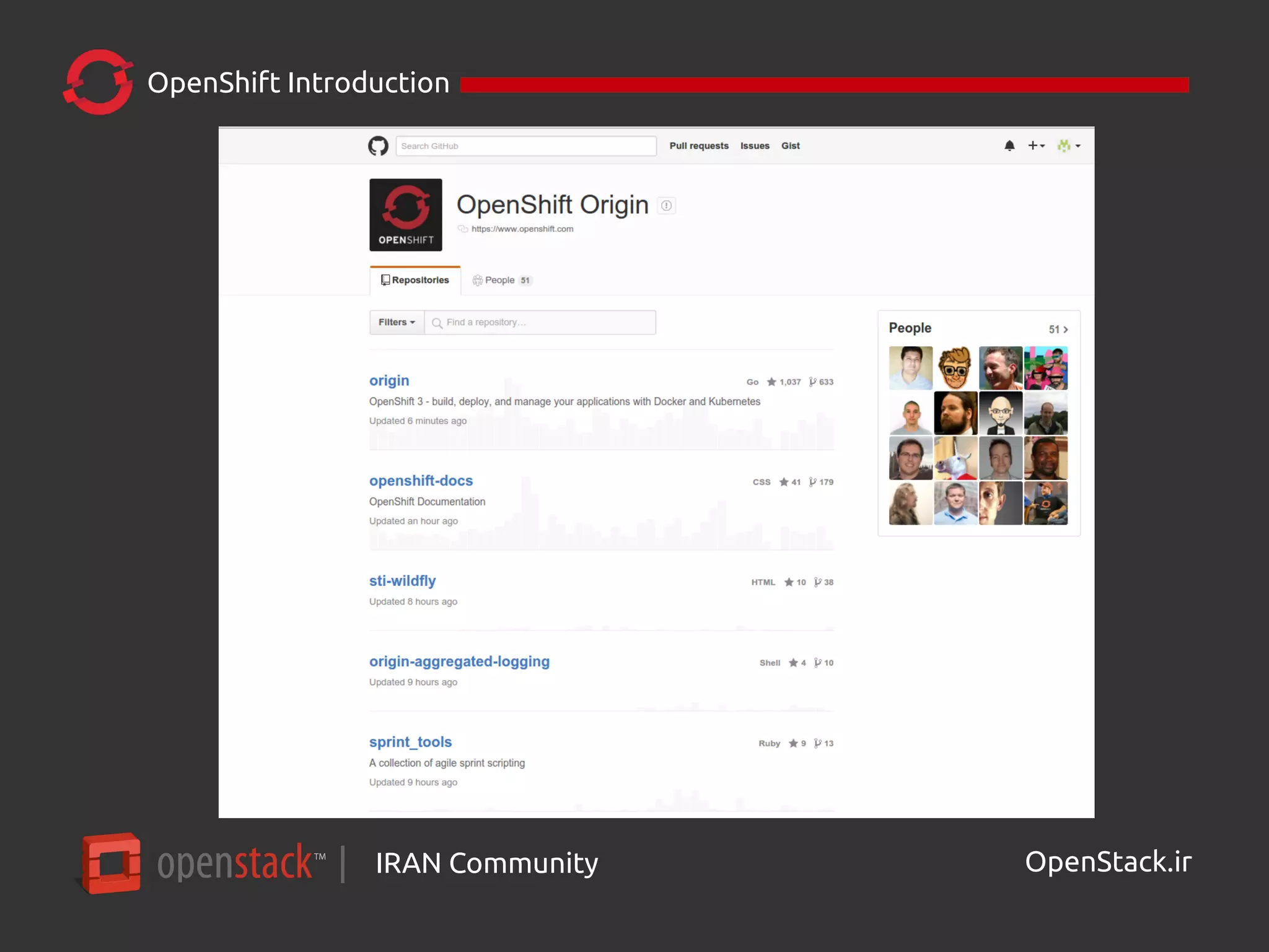The image size is (1269, 952).
Task: Click the star count 41 for openshift-docs
Action: [x=790, y=482]
